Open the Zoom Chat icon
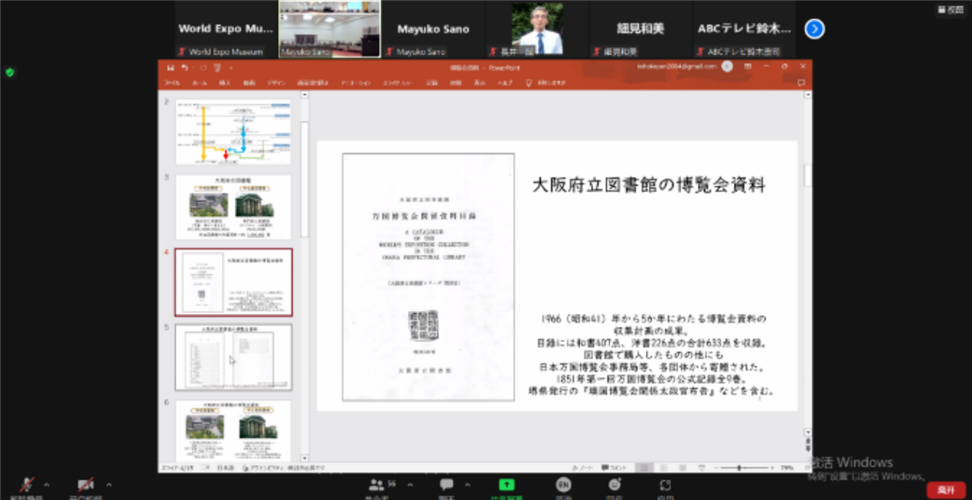972x500 pixels. click(x=446, y=485)
